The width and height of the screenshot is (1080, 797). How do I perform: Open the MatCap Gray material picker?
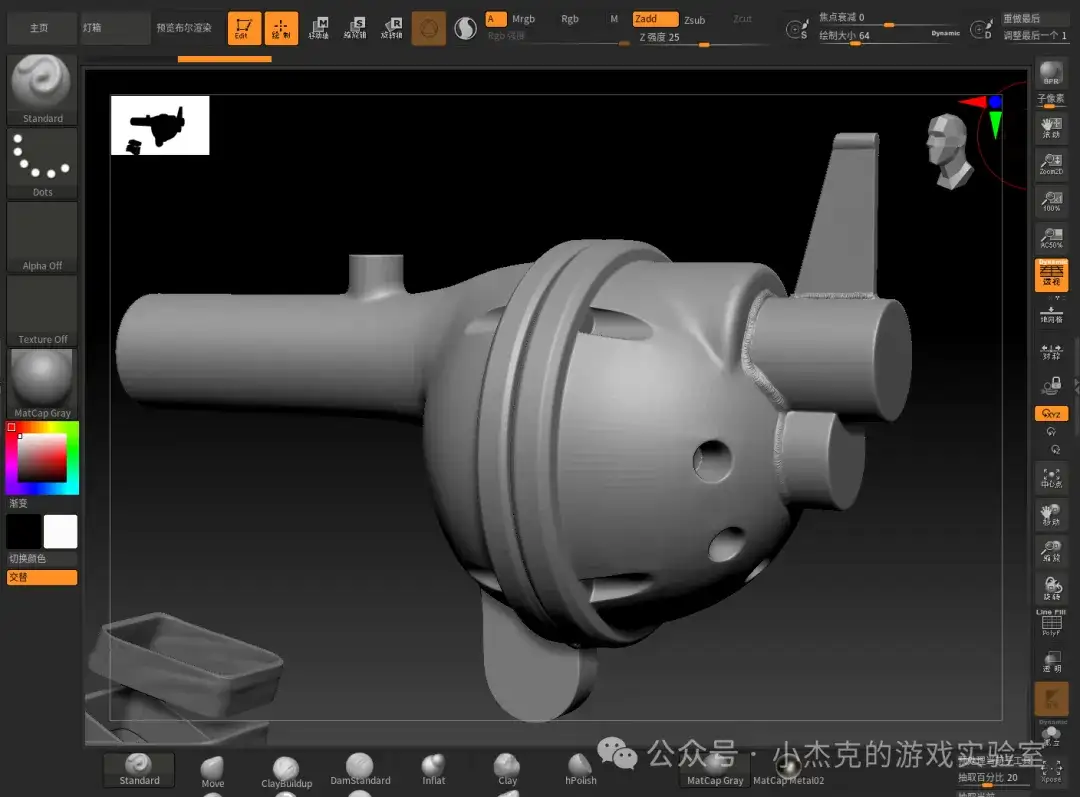42,382
